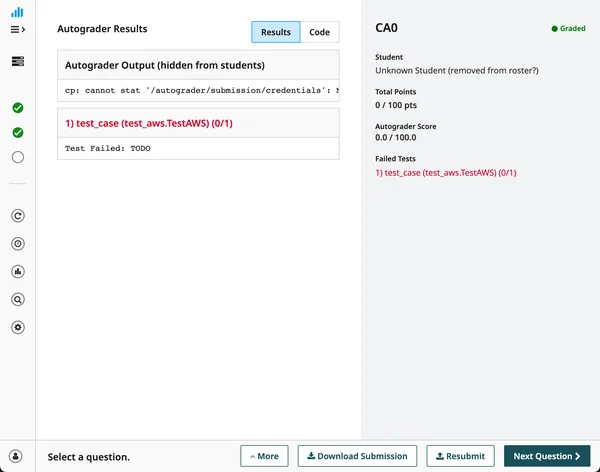
Task: Go to Next Question
Action: point(547,456)
